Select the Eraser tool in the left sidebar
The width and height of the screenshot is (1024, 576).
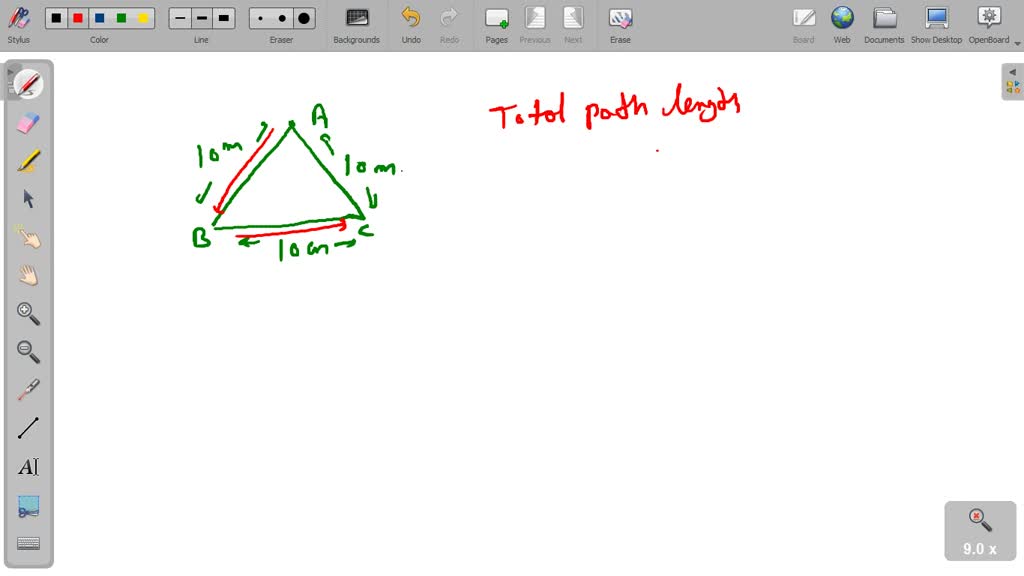(27, 122)
